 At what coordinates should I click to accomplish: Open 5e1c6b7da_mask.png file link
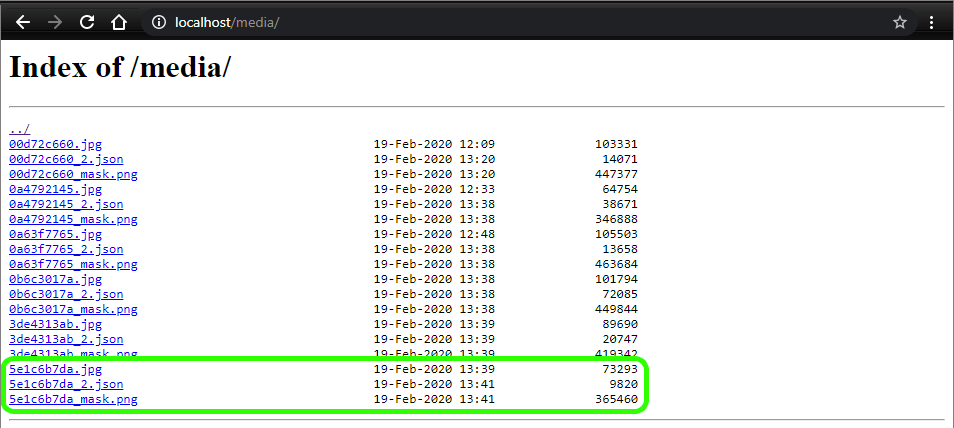click(x=73, y=400)
